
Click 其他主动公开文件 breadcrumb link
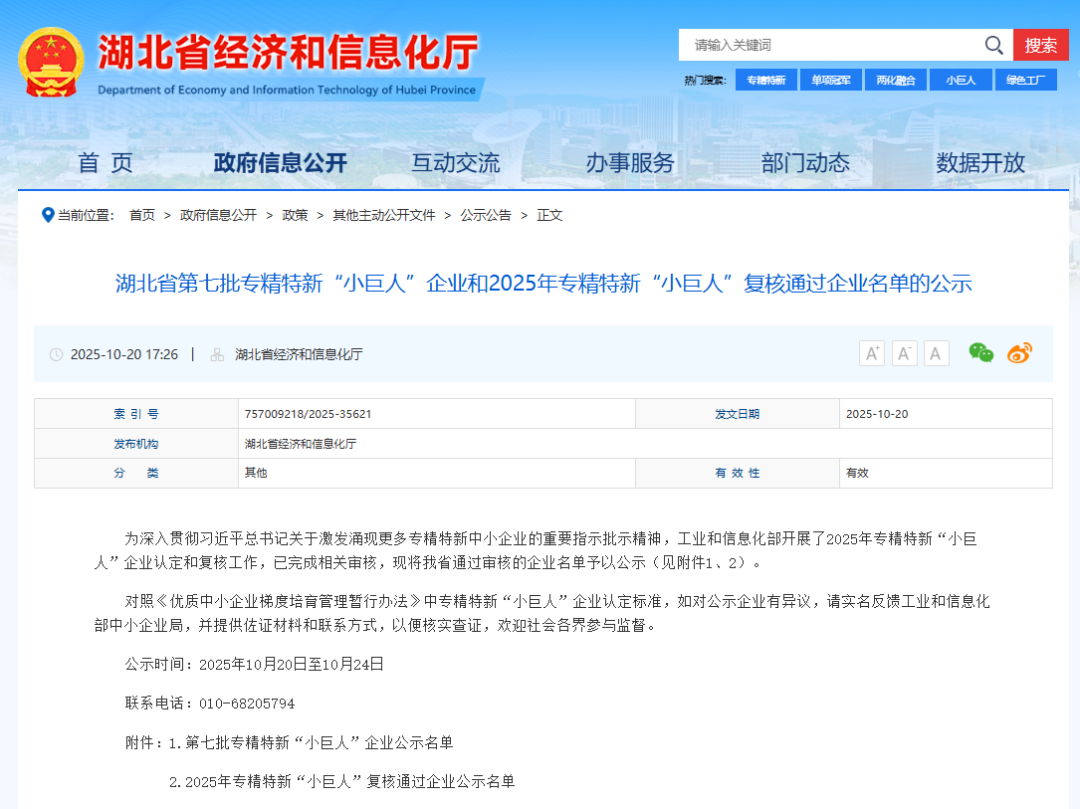(x=384, y=215)
